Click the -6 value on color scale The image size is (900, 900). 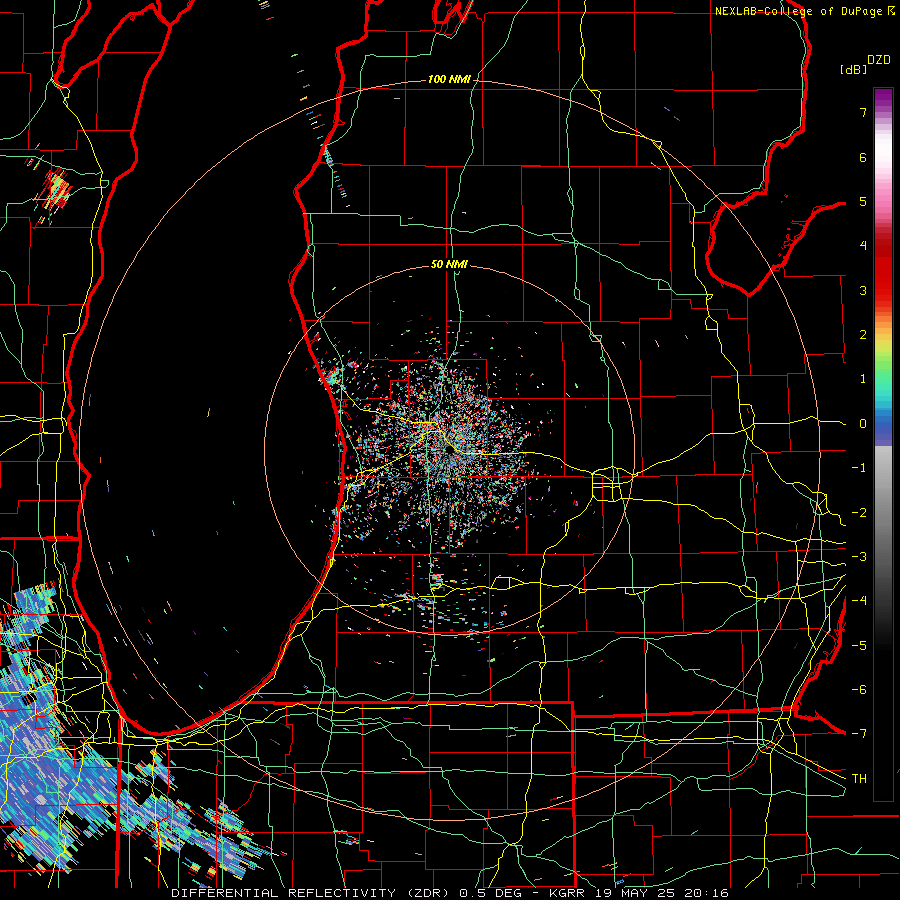859,690
